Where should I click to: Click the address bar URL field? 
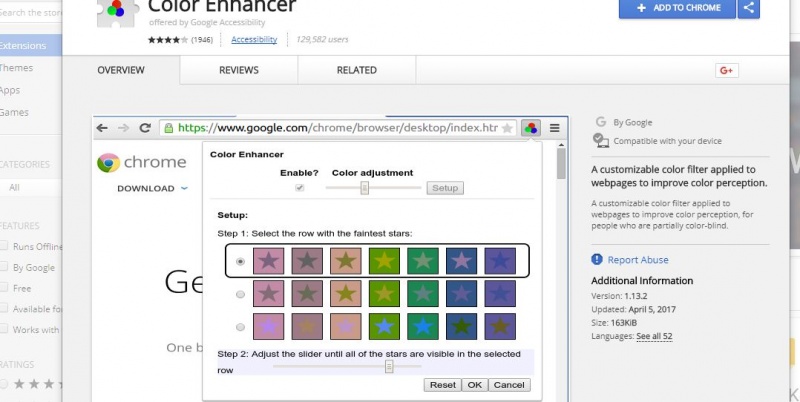[337, 128]
